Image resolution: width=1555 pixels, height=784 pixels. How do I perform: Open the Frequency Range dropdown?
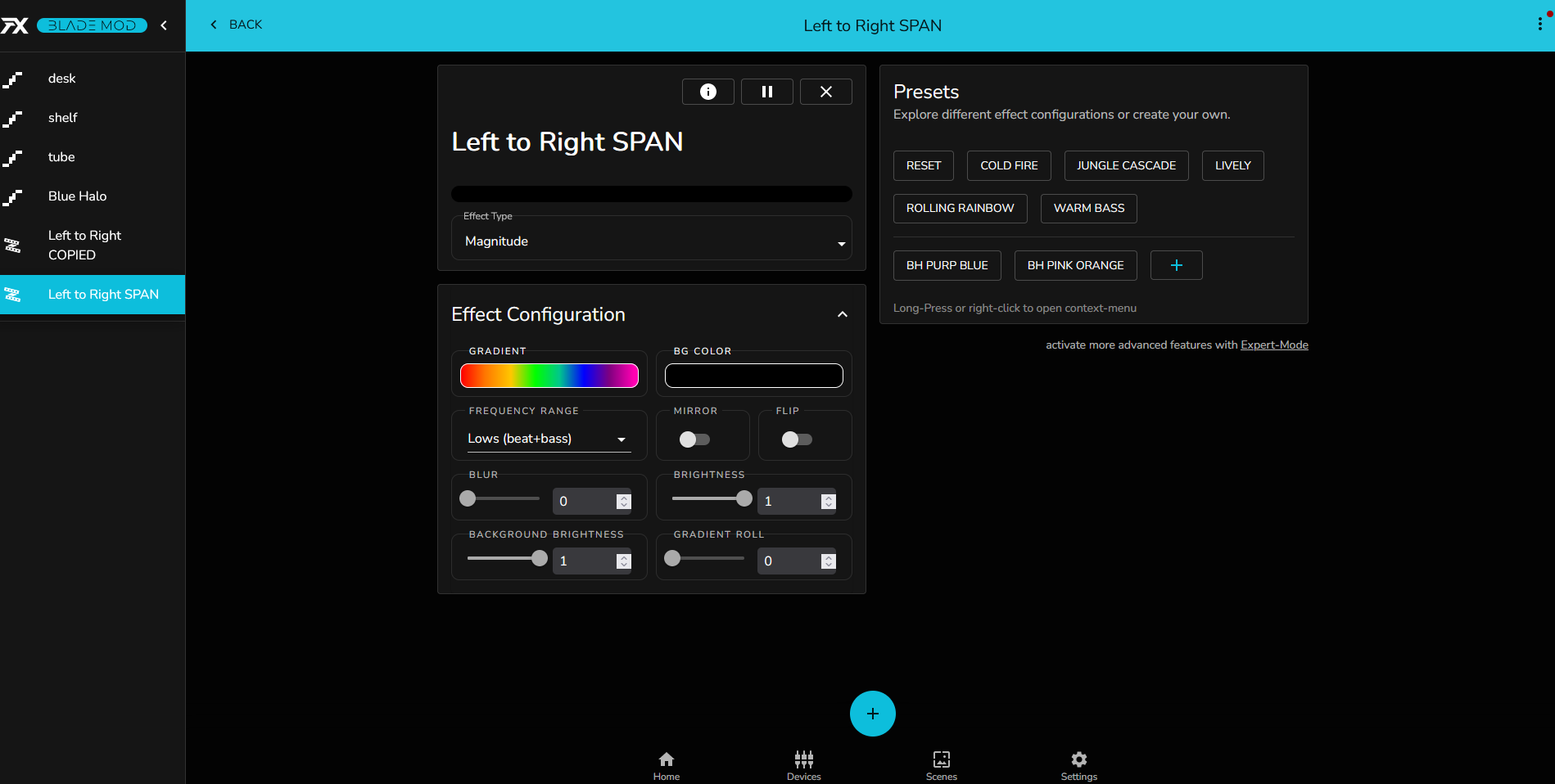tap(548, 439)
